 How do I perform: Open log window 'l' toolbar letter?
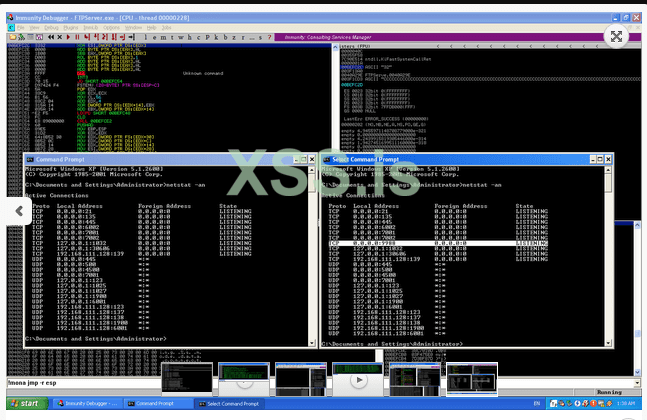[146, 37]
